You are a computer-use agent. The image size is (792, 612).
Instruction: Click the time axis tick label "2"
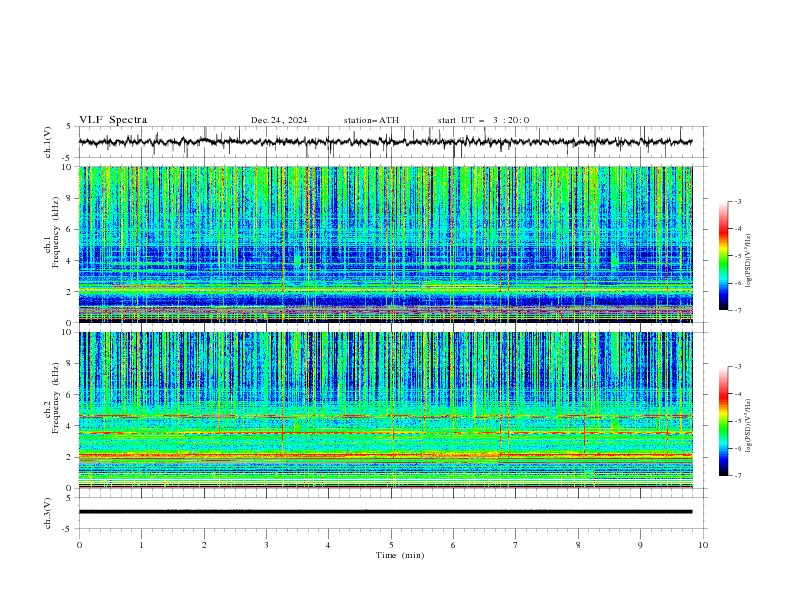(204, 545)
